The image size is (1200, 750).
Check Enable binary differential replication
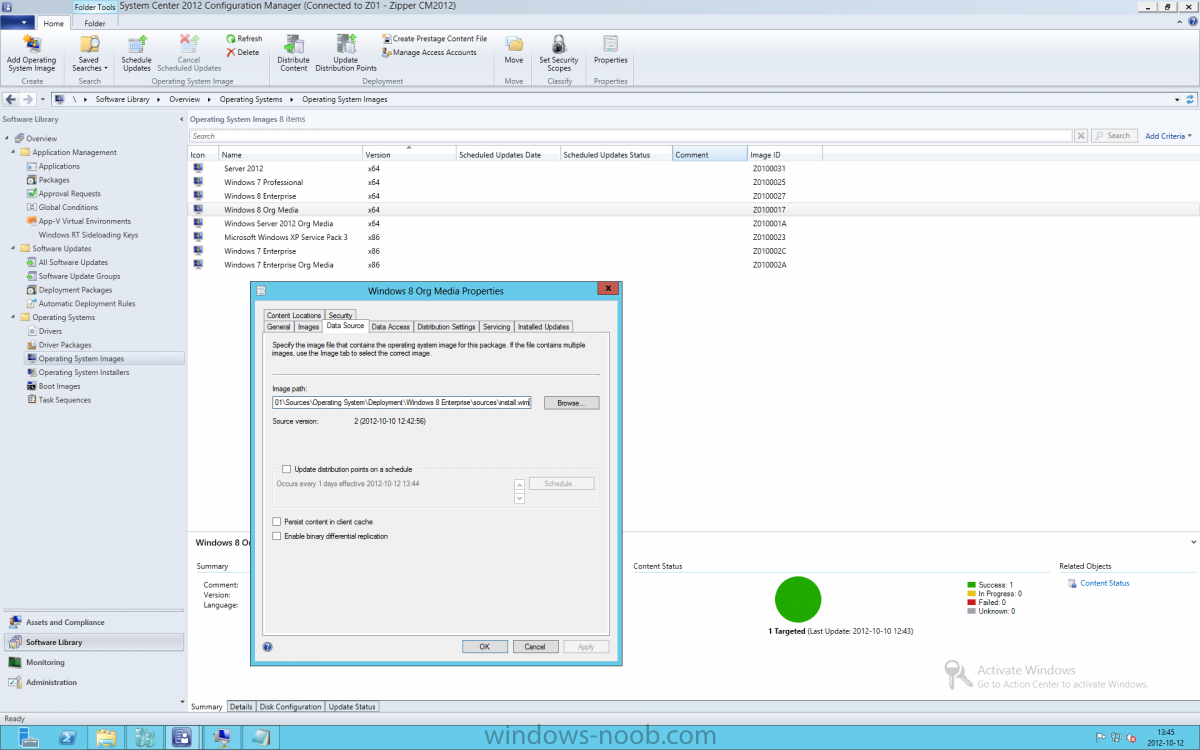coord(277,536)
